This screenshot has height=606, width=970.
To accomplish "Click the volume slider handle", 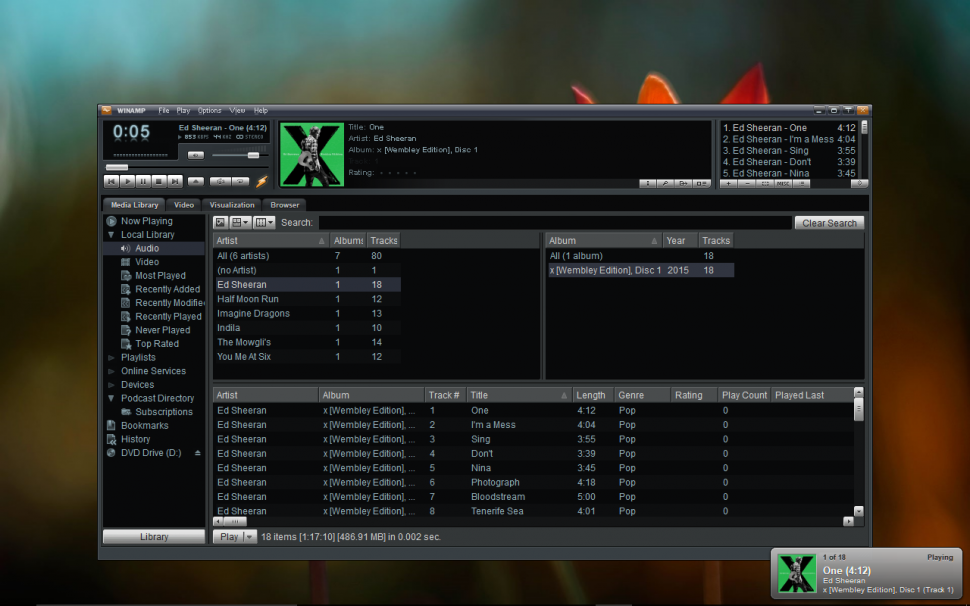I will pyautogui.click(x=253, y=155).
